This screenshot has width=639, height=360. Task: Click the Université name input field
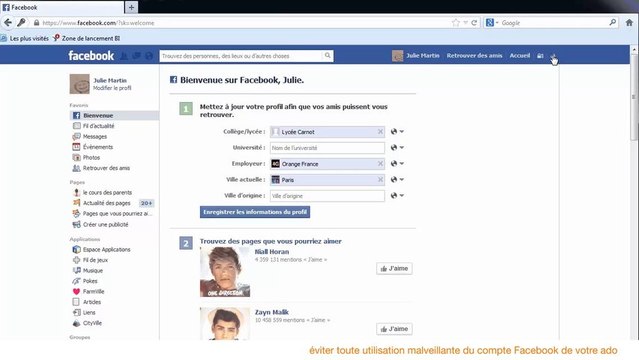(327, 148)
